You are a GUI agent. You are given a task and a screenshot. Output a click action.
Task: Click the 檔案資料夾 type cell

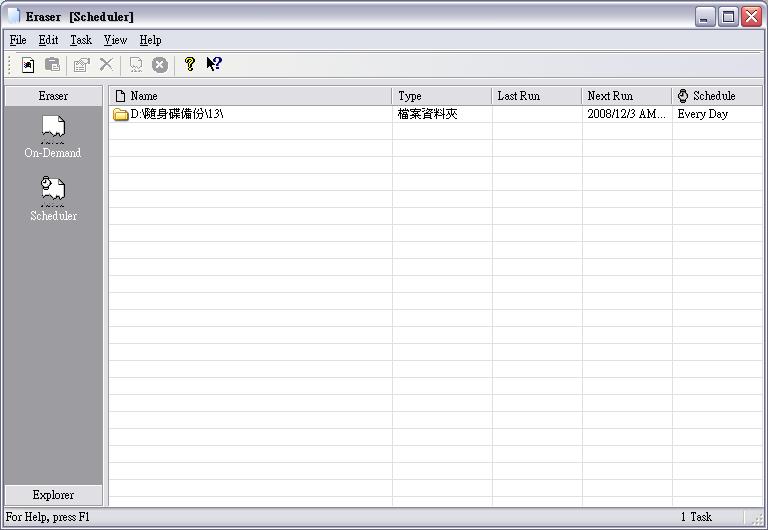pyautogui.click(x=428, y=114)
